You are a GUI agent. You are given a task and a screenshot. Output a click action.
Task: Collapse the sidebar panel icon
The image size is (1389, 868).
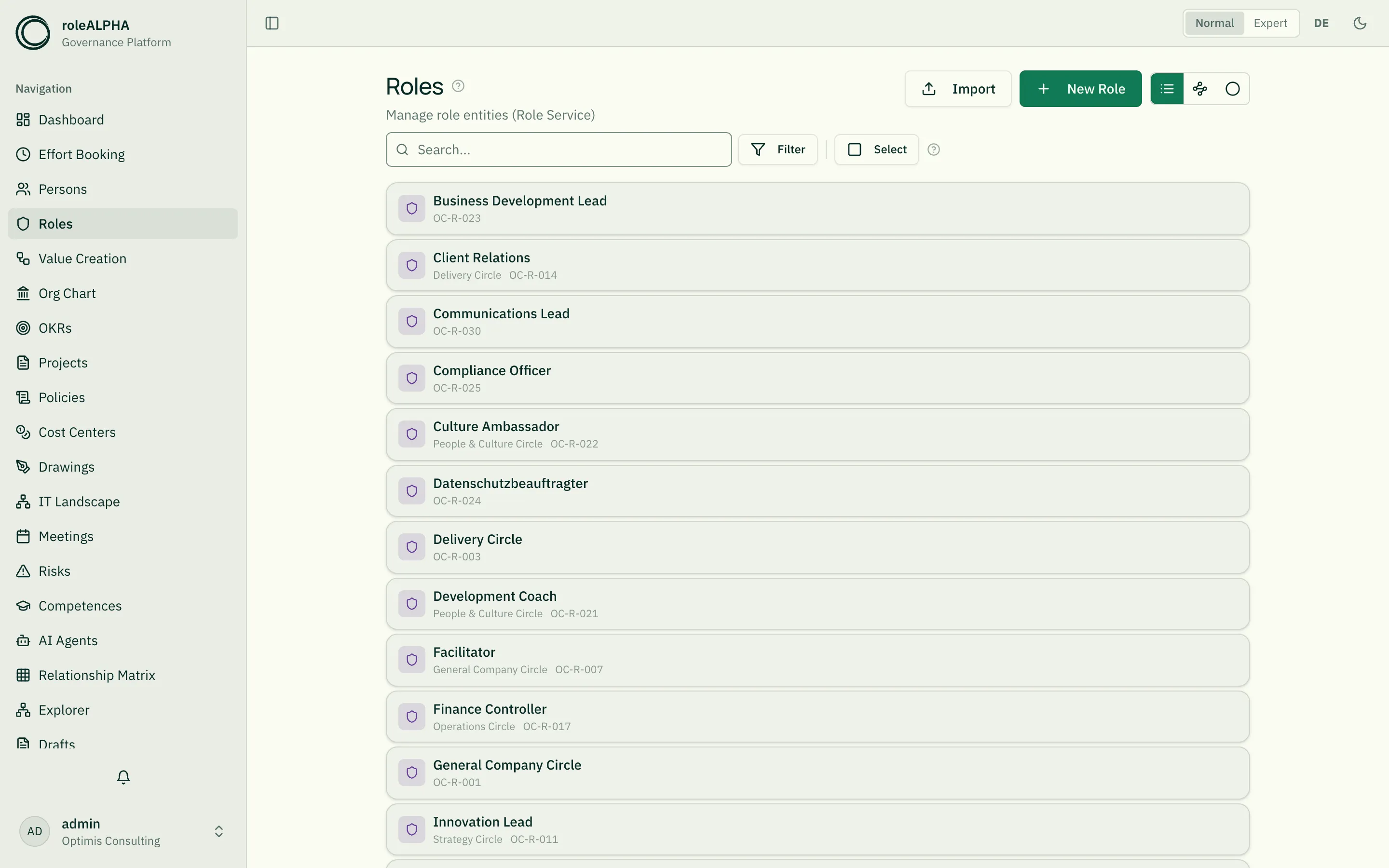272,23
